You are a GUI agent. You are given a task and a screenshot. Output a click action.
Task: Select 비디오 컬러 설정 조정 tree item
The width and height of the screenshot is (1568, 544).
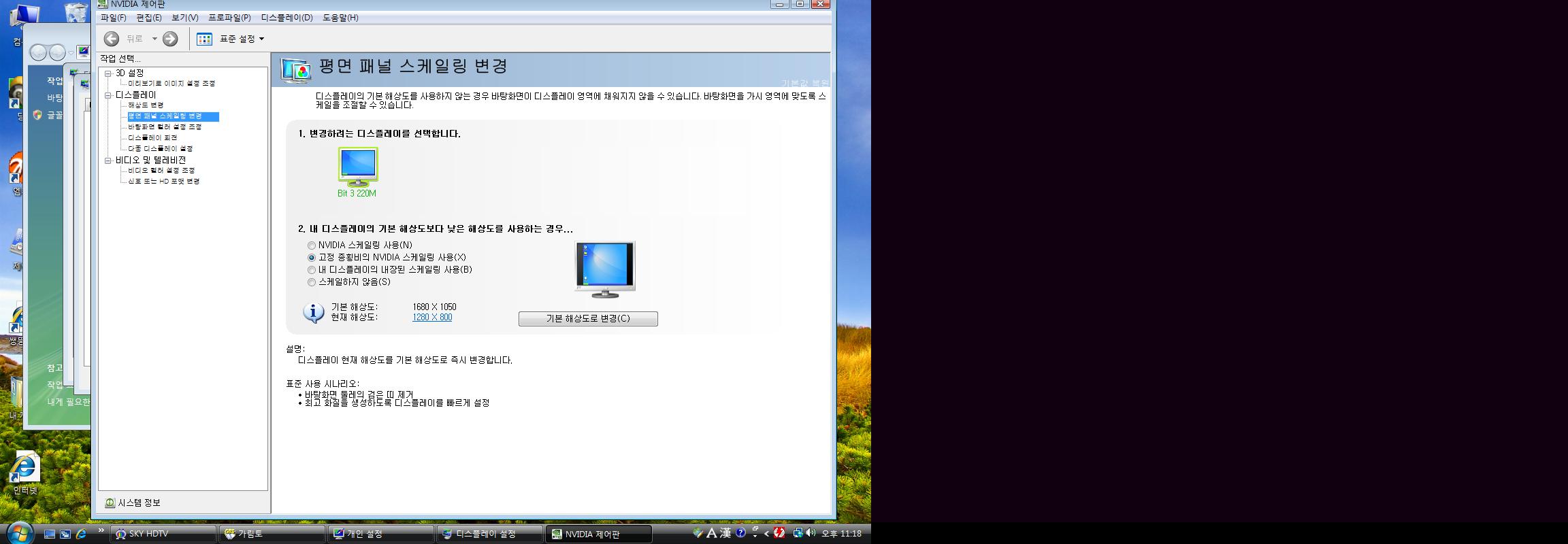point(161,171)
